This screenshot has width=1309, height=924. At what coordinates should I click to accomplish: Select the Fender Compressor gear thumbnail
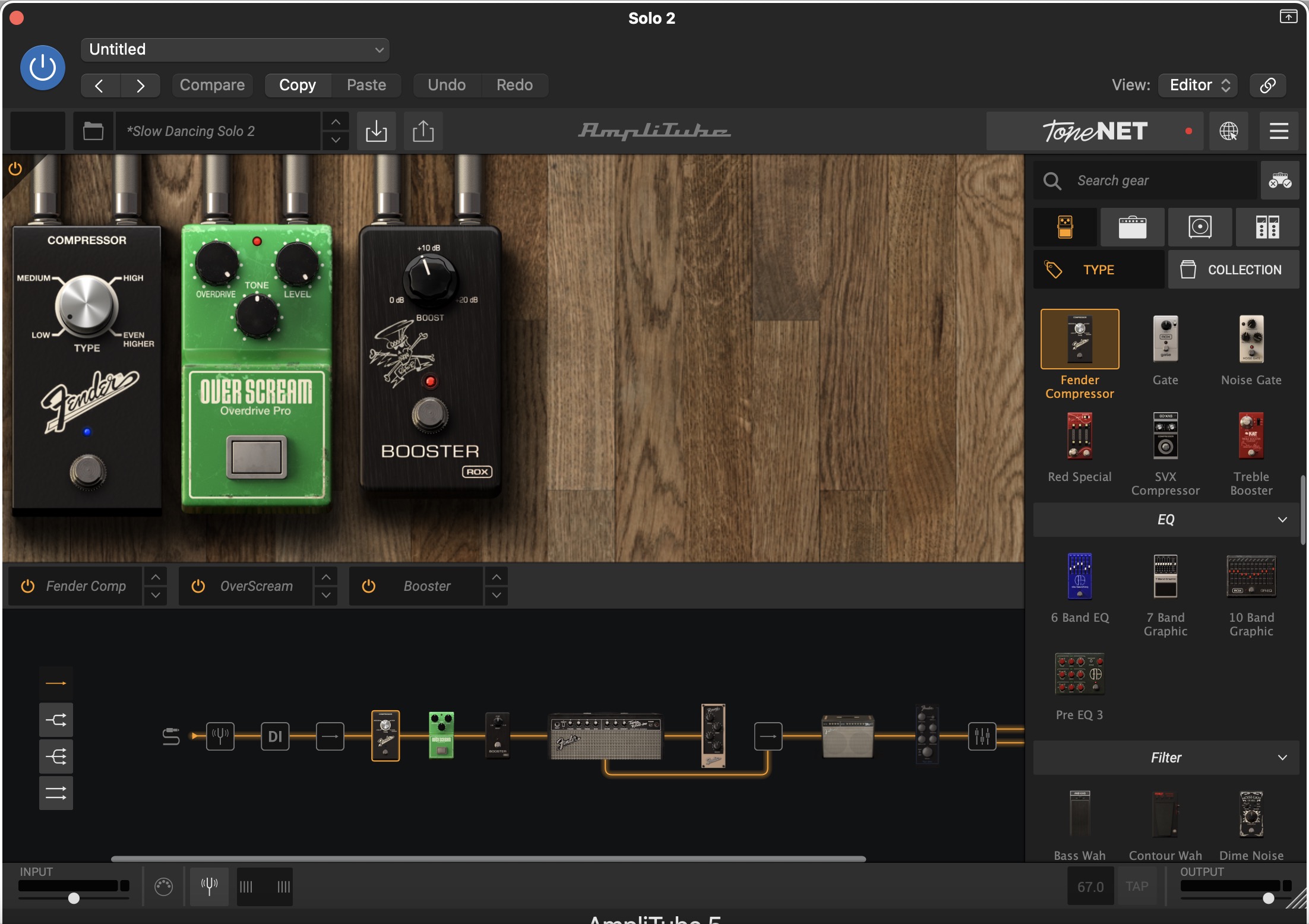pyautogui.click(x=1080, y=339)
